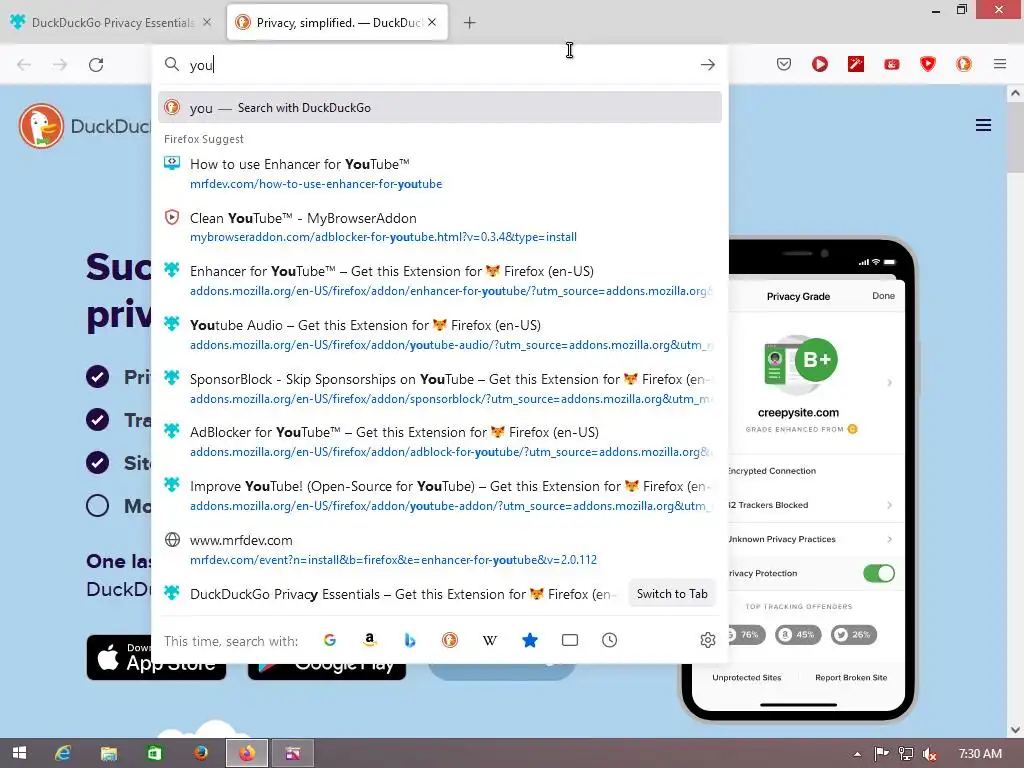Open How to use Enhancer for YouTube suggestion
The image size is (1024, 768).
tap(440, 174)
